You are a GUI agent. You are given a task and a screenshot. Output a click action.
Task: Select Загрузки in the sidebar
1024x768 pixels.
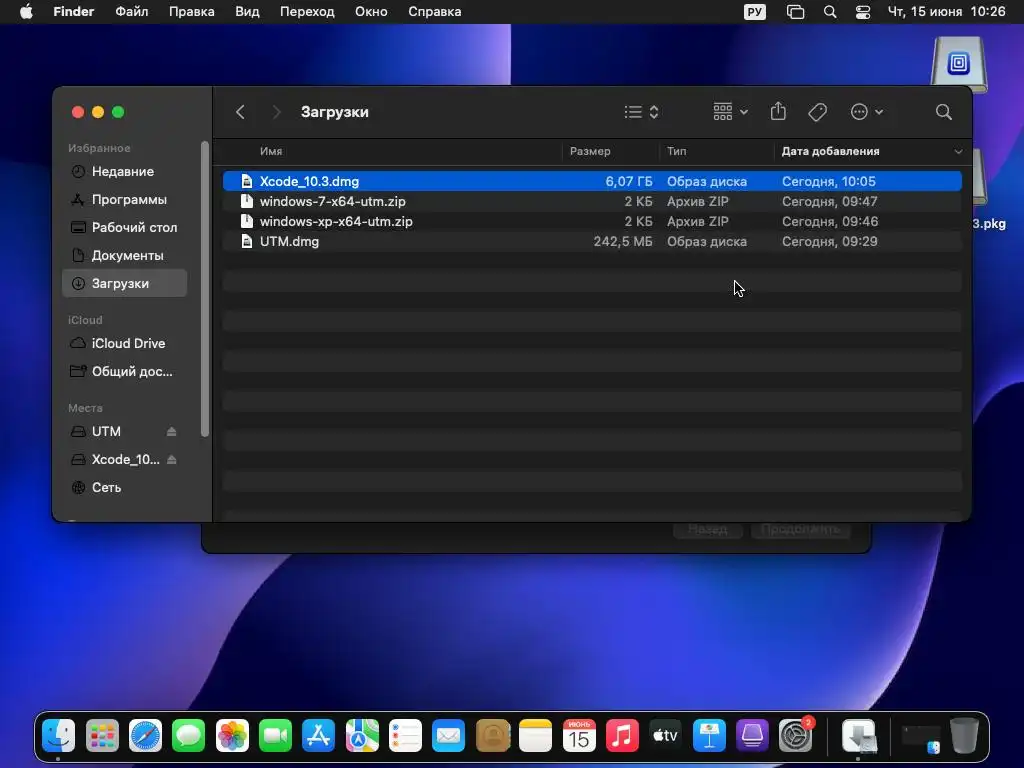124,283
